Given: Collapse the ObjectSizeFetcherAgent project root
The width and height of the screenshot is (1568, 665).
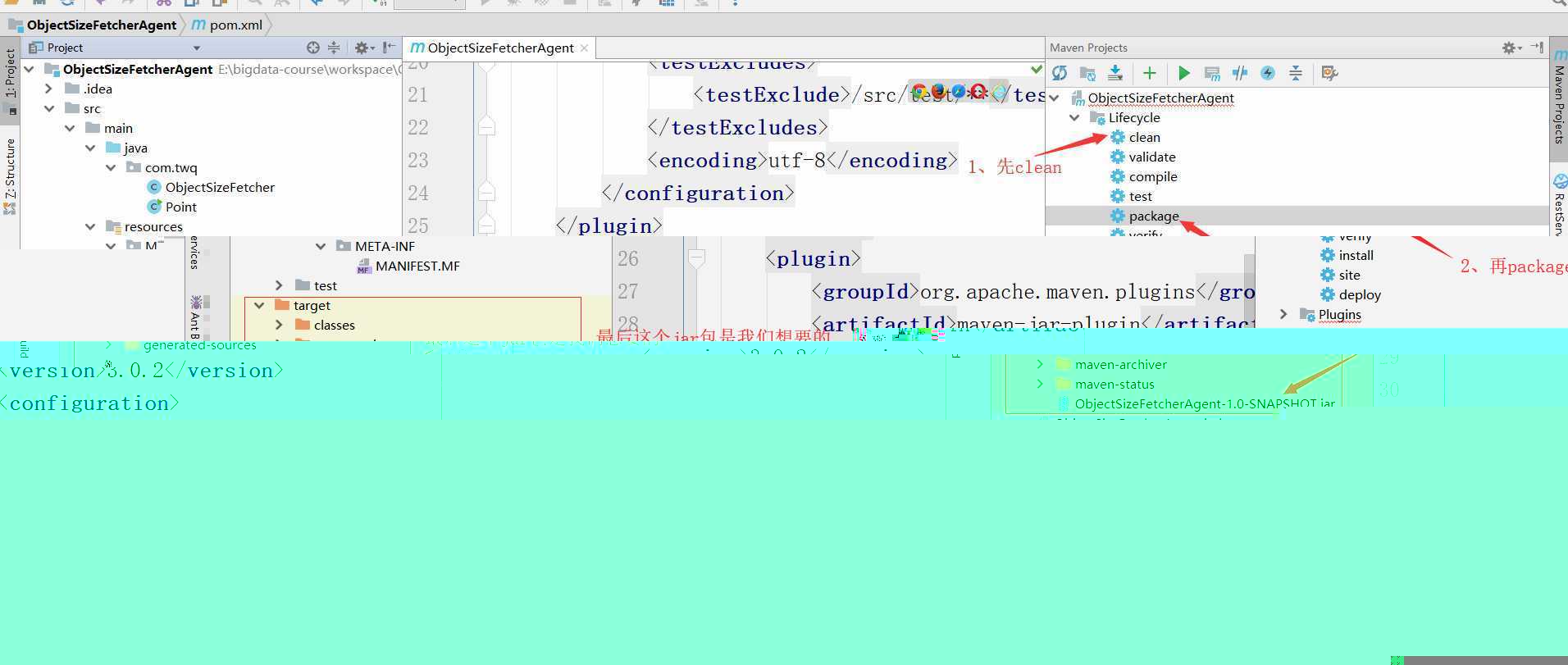Looking at the screenshot, I should (30, 69).
